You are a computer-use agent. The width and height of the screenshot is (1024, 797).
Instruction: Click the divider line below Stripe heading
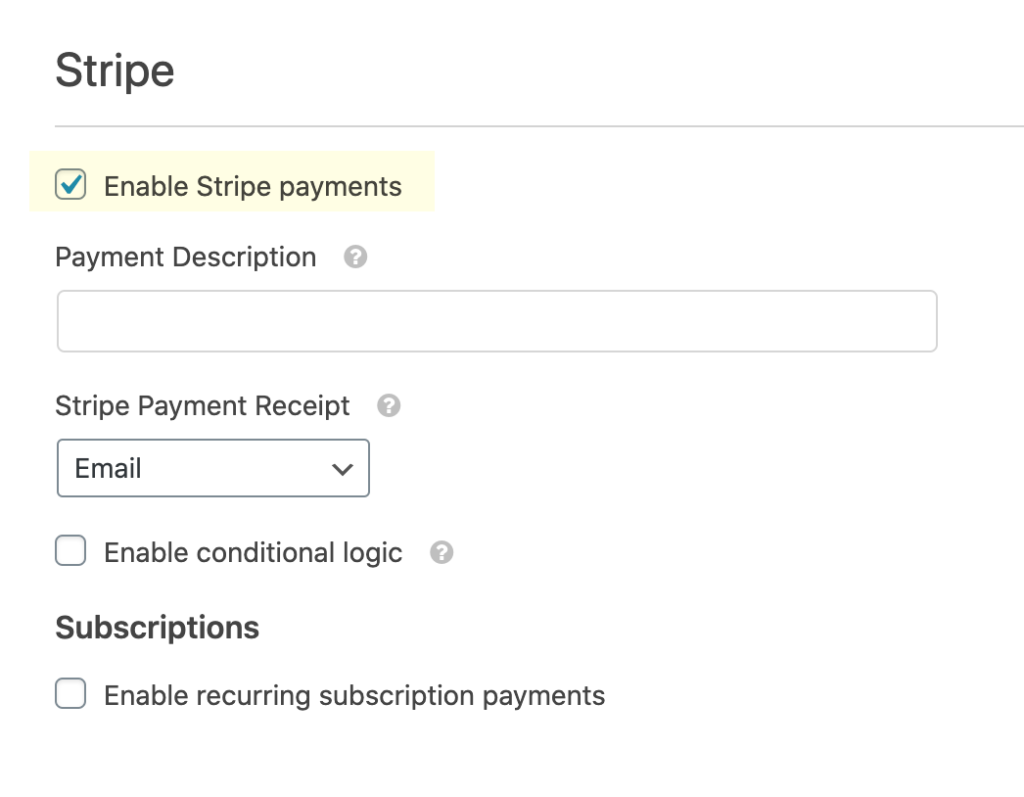coord(539,126)
